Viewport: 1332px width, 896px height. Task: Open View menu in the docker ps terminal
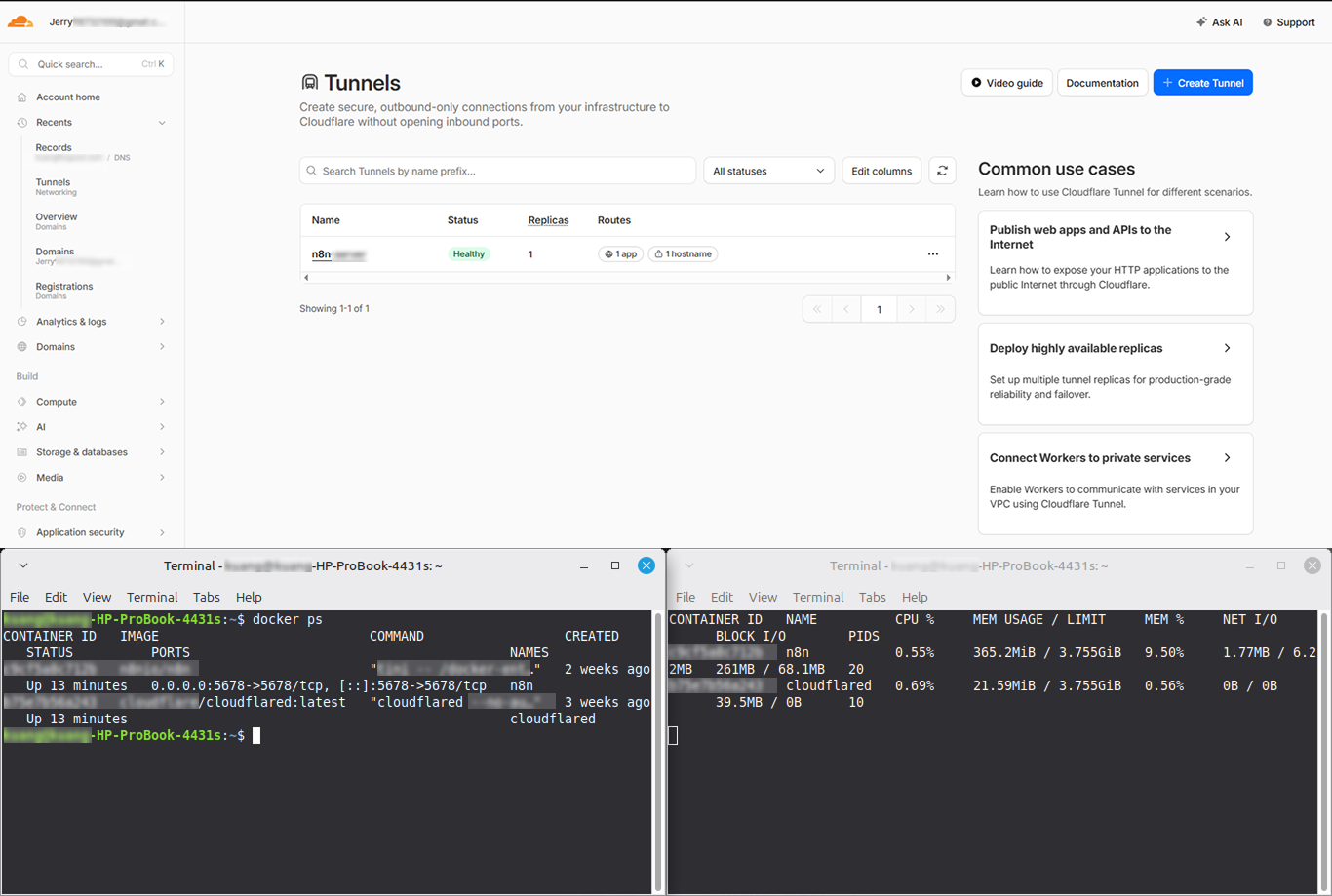(97, 597)
